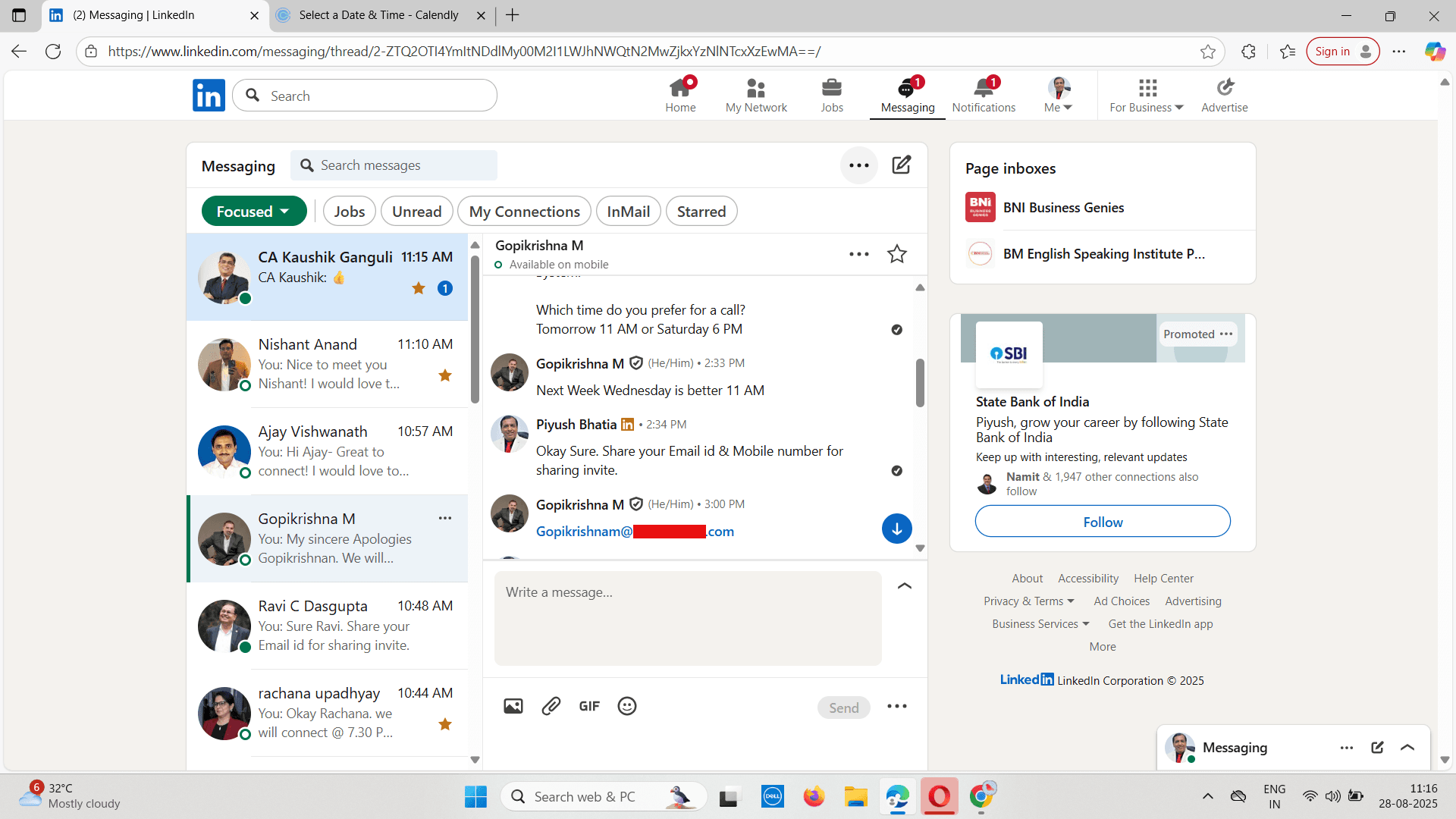1456x819 pixels.
Task: Open Me profile dropdown
Action: click(x=1059, y=95)
